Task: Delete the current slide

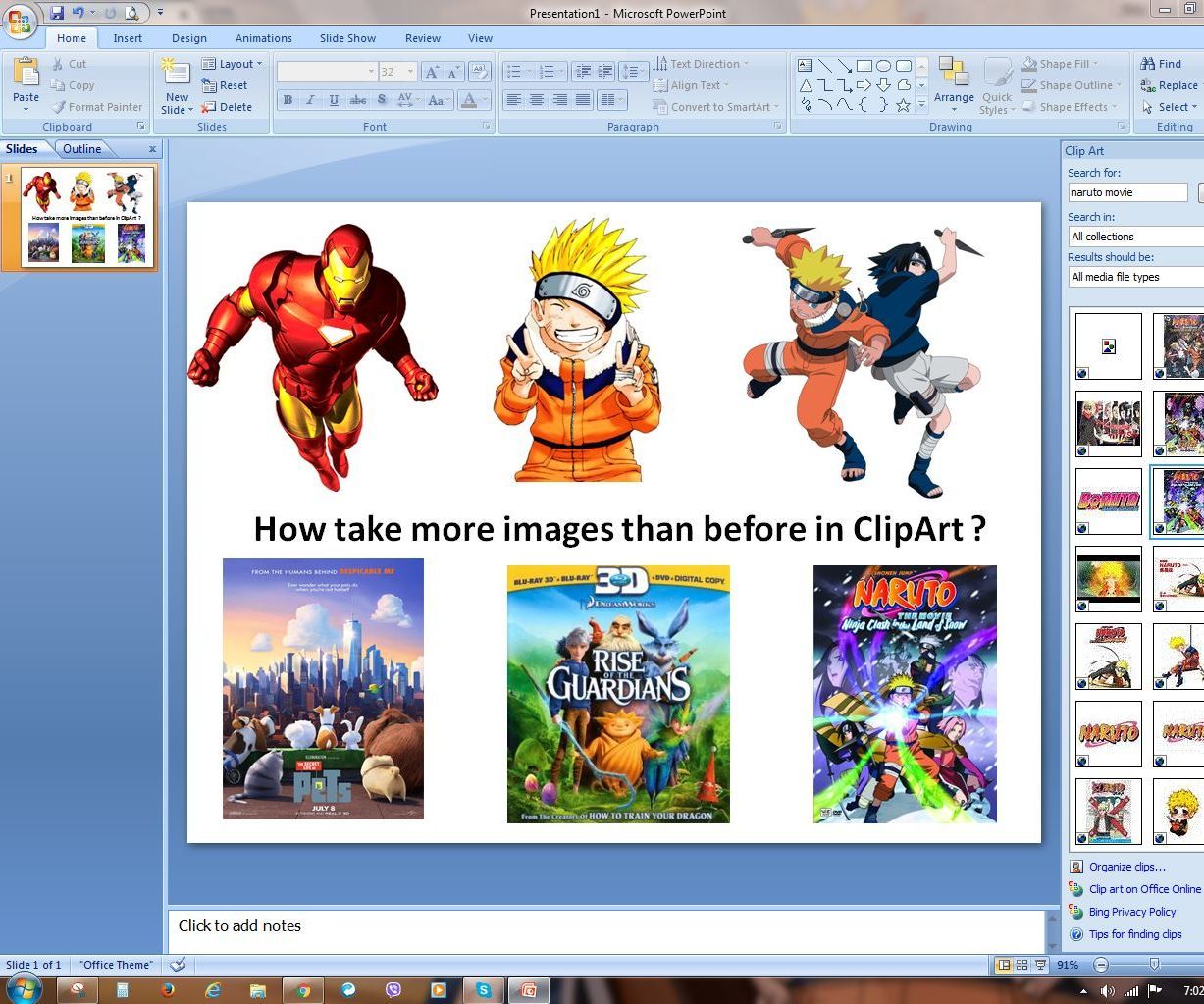Action: (227, 107)
